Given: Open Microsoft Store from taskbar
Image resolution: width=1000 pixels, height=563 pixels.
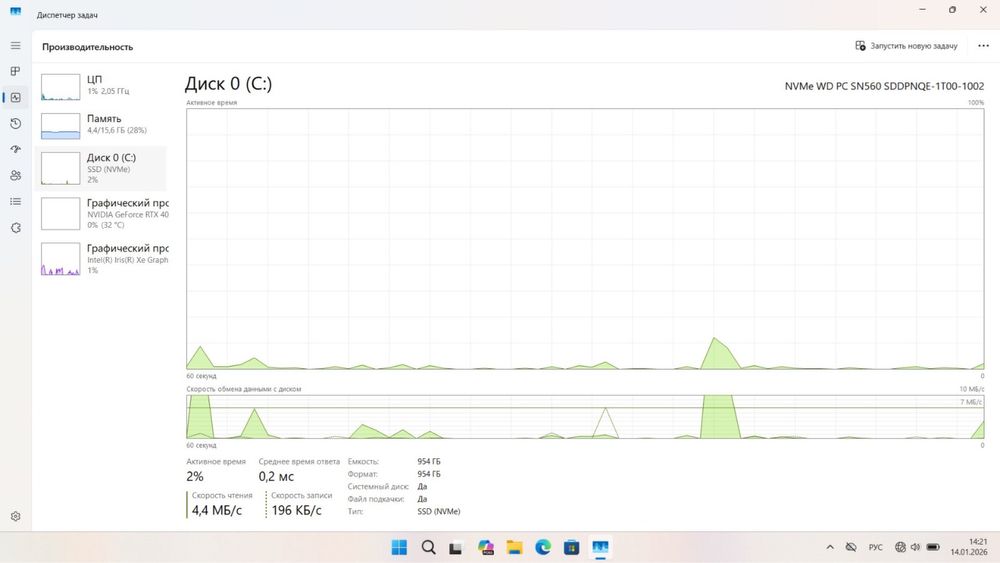Looking at the screenshot, I should pos(571,547).
